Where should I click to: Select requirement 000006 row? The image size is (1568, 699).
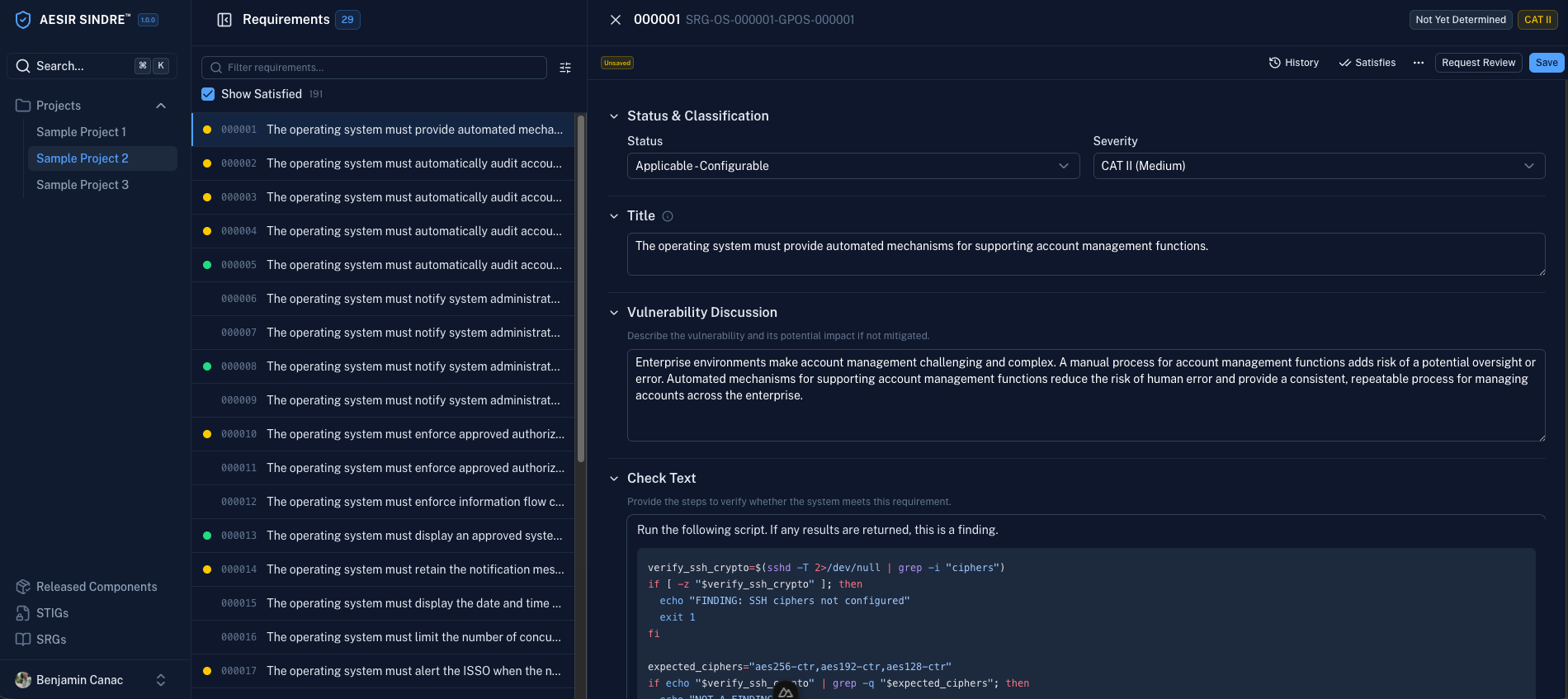383,299
